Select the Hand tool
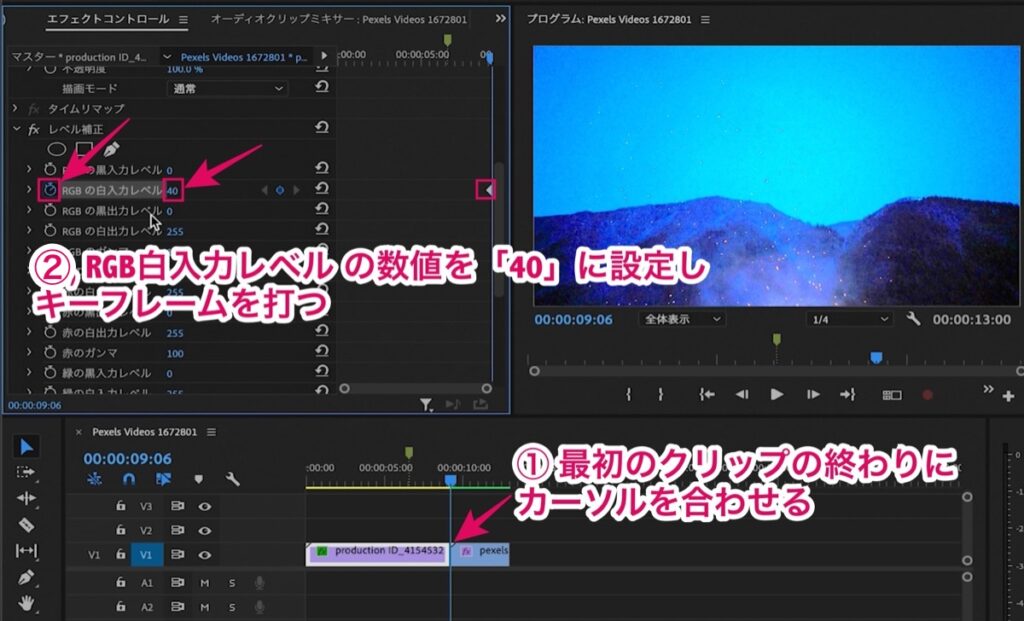 pos(26,603)
